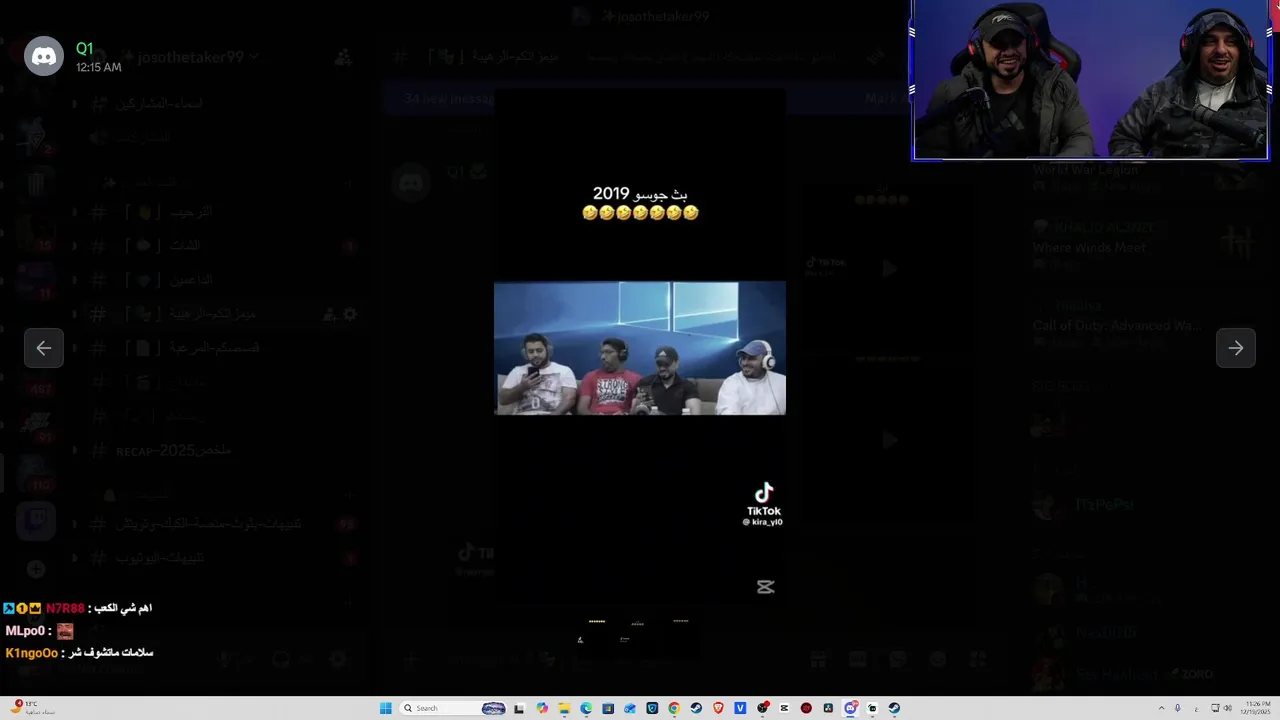1280x720 pixels.
Task: Open the rightmost Steam taskbar icon
Action: [x=894, y=708]
